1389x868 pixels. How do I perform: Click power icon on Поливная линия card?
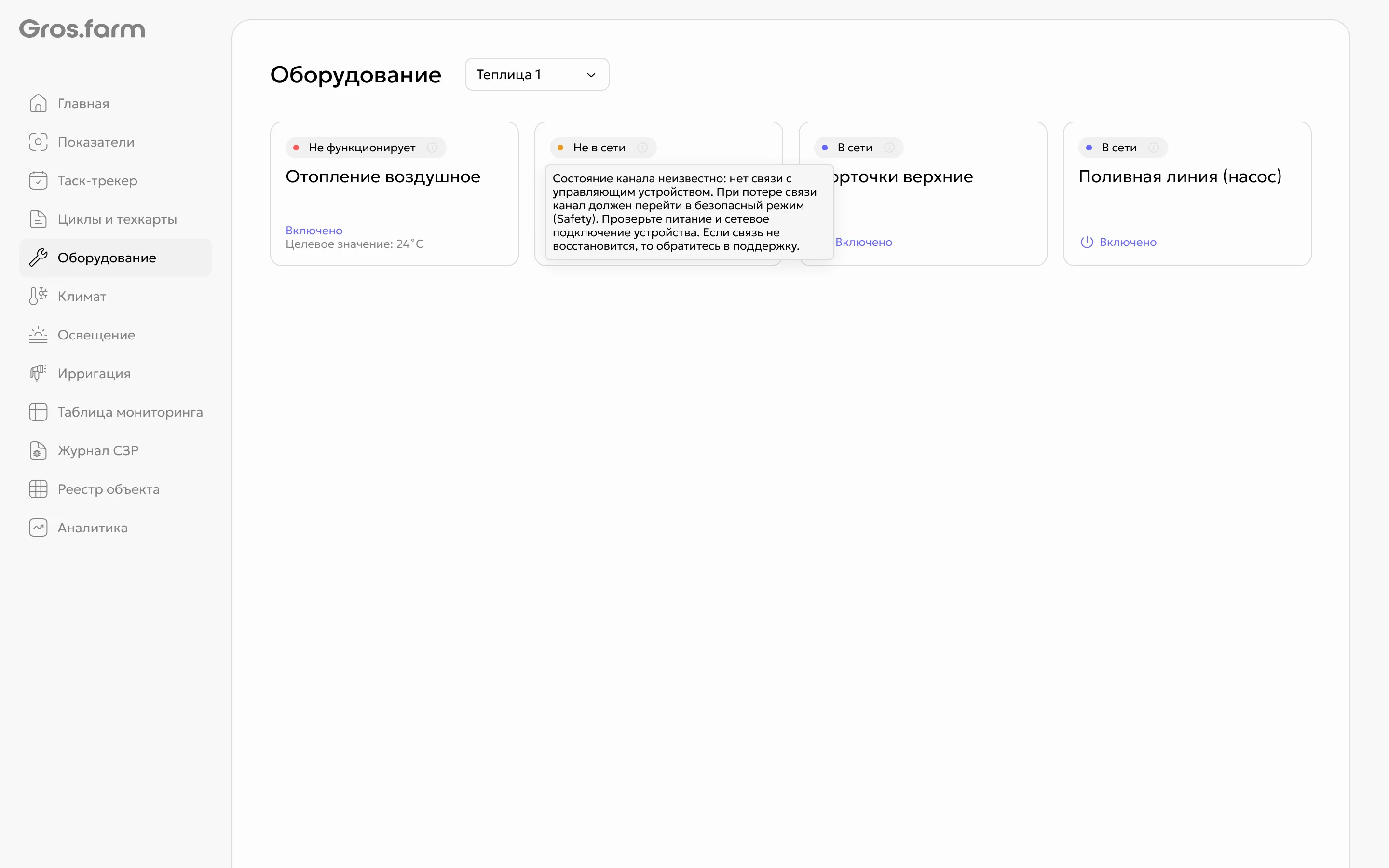pos(1087,242)
